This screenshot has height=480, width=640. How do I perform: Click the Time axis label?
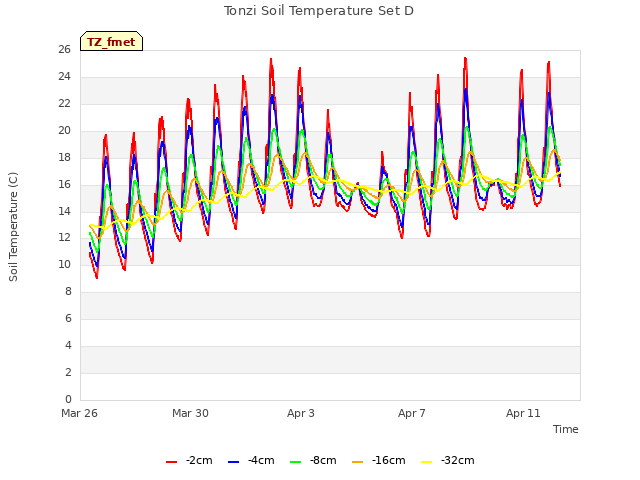[566, 429]
